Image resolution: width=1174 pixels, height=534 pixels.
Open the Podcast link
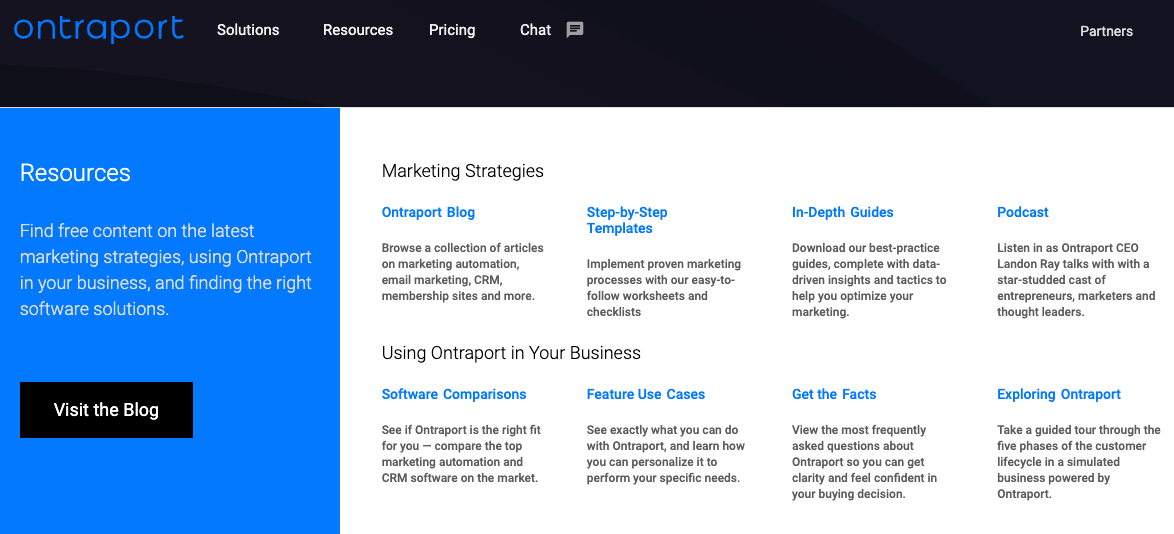pos(1023,212)
